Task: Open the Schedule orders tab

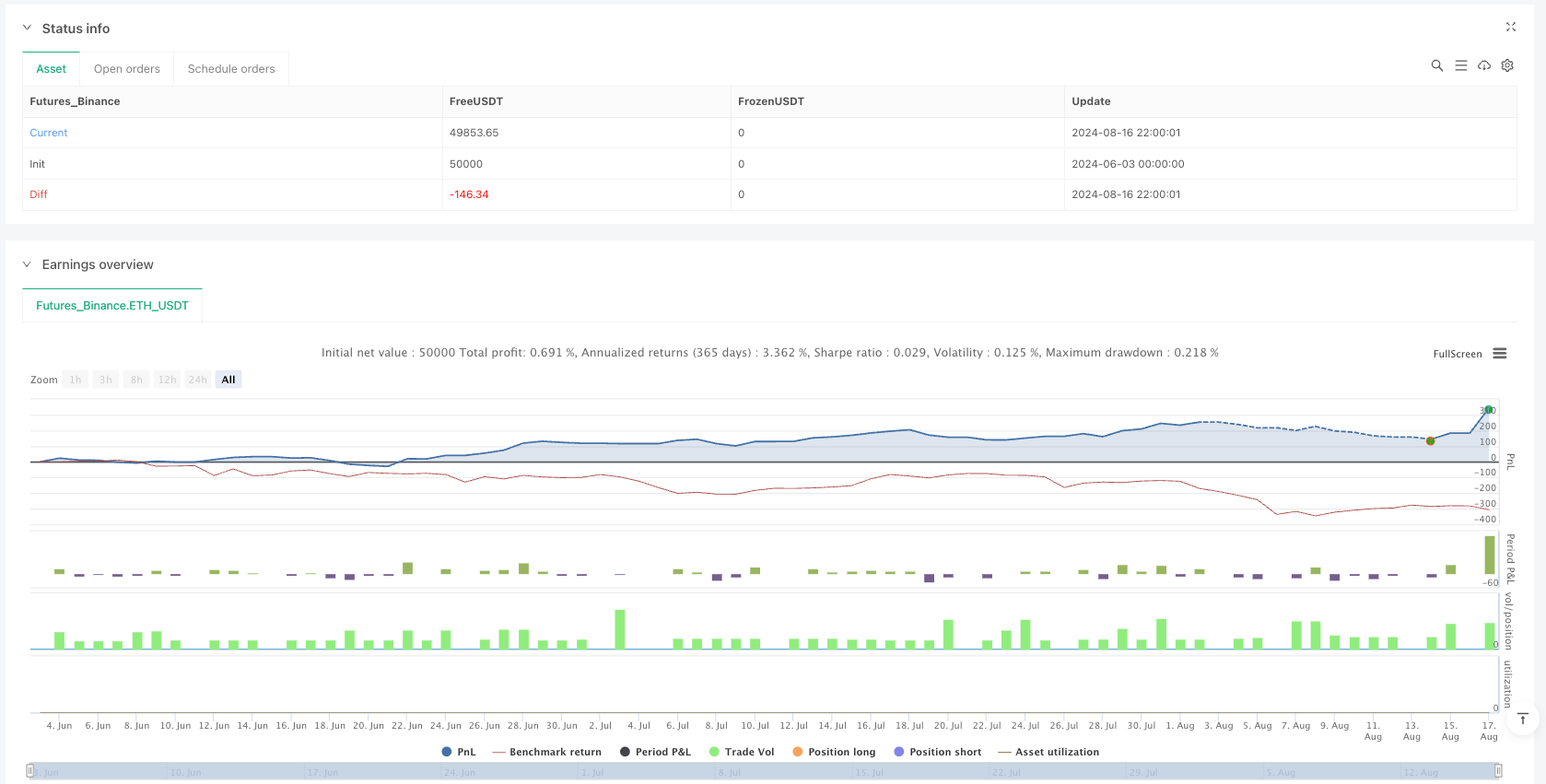Action: (x=231, y=69)
